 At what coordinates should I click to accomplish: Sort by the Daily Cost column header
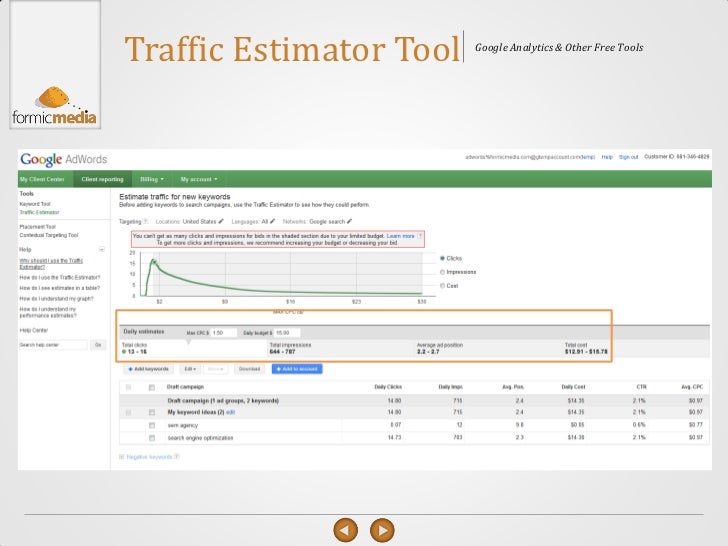pyautogui.click(x=573, y=387)
